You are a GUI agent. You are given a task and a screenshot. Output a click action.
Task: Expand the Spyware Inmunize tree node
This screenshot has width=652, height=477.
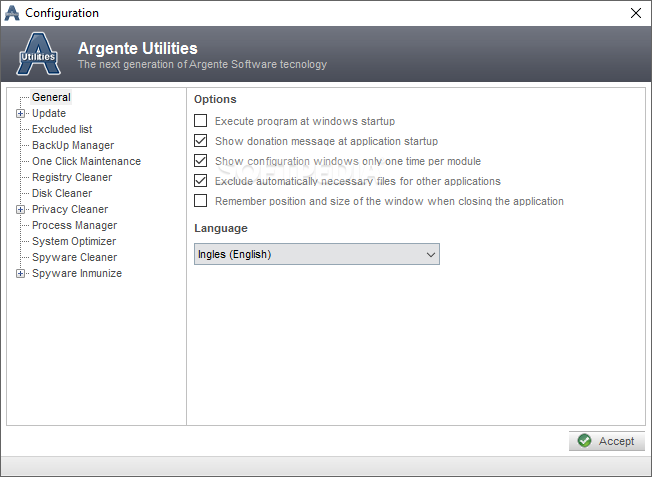(x=20, y=274)
